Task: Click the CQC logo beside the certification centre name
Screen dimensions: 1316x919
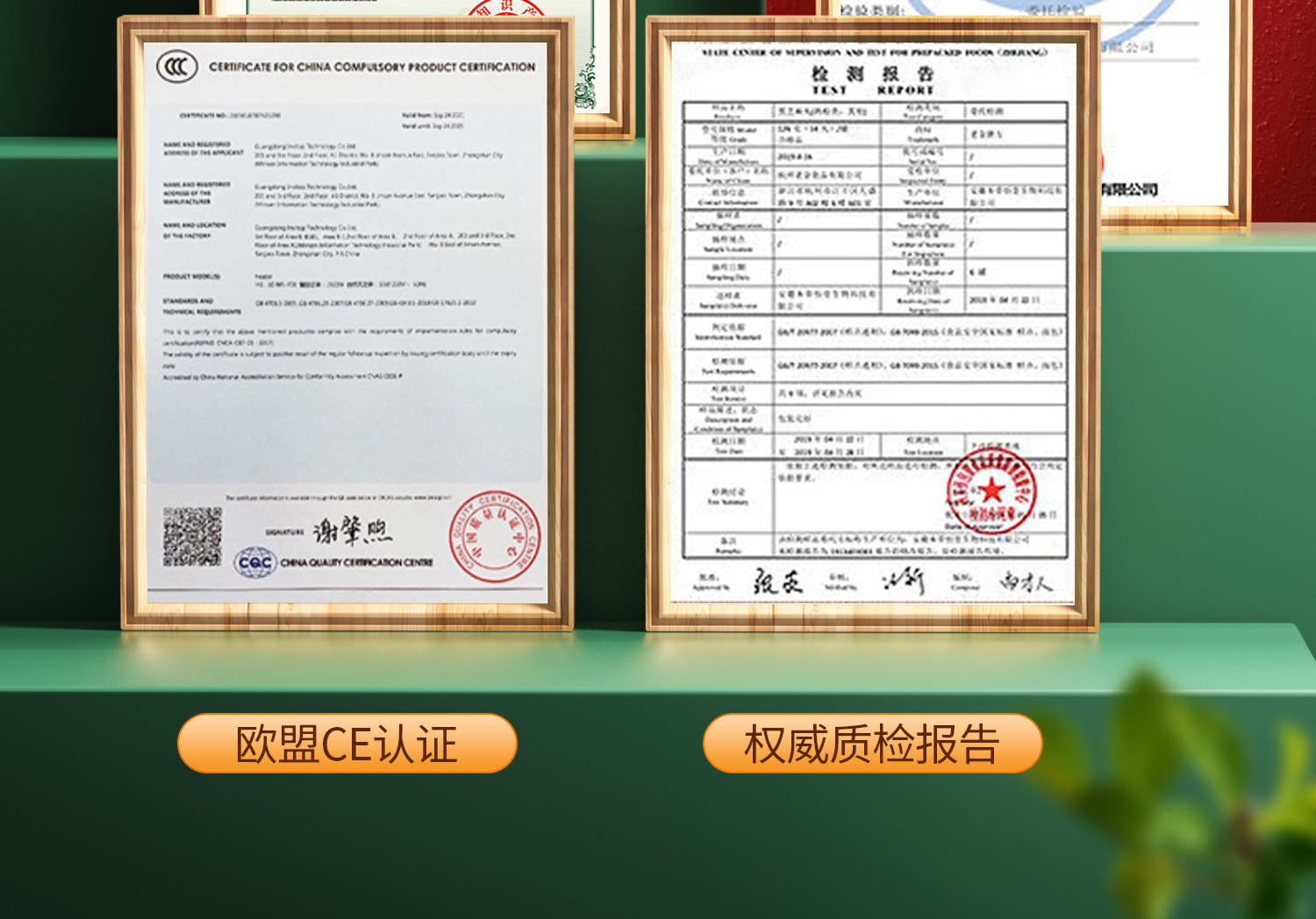Action: [x=255, y=562]
